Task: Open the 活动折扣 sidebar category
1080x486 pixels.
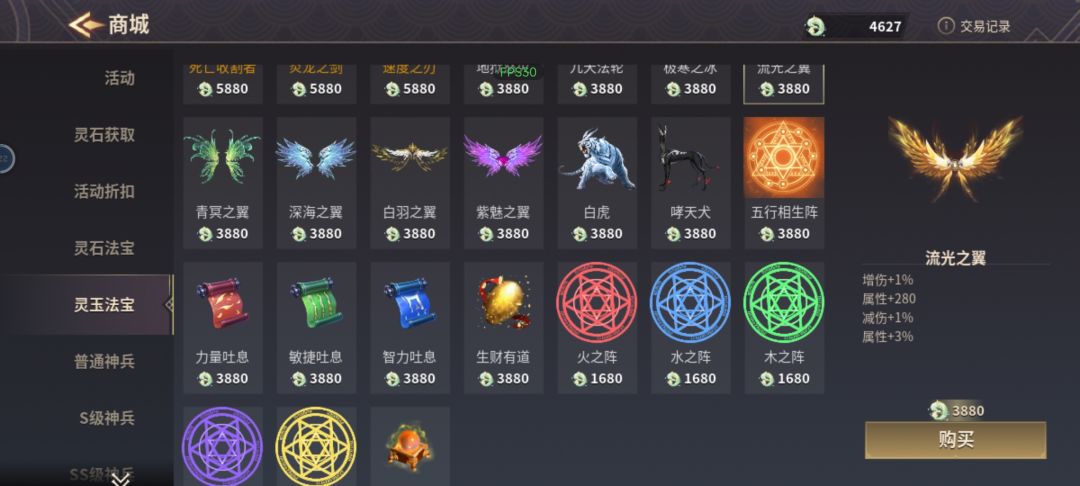Action: point(104,191)
